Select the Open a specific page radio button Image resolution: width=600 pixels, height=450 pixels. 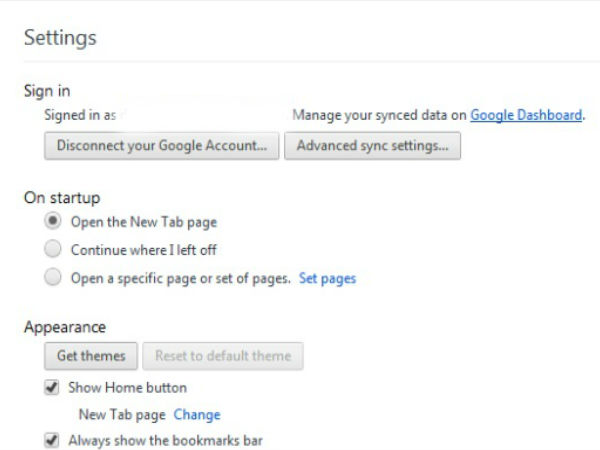(53, 278)
